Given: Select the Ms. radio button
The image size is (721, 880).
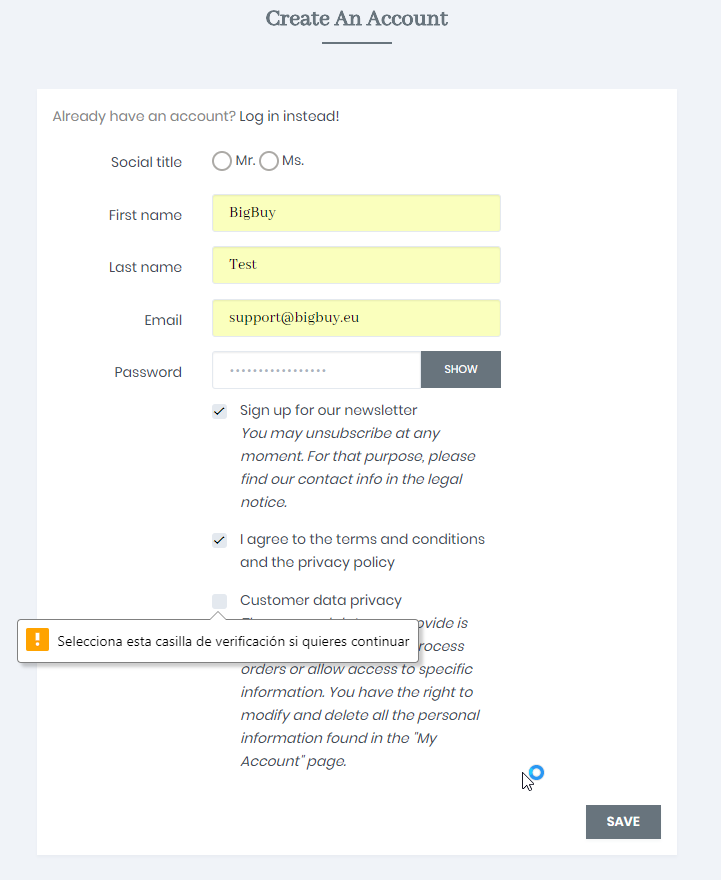Looking at the screenshot, I should tap(269, 161).
